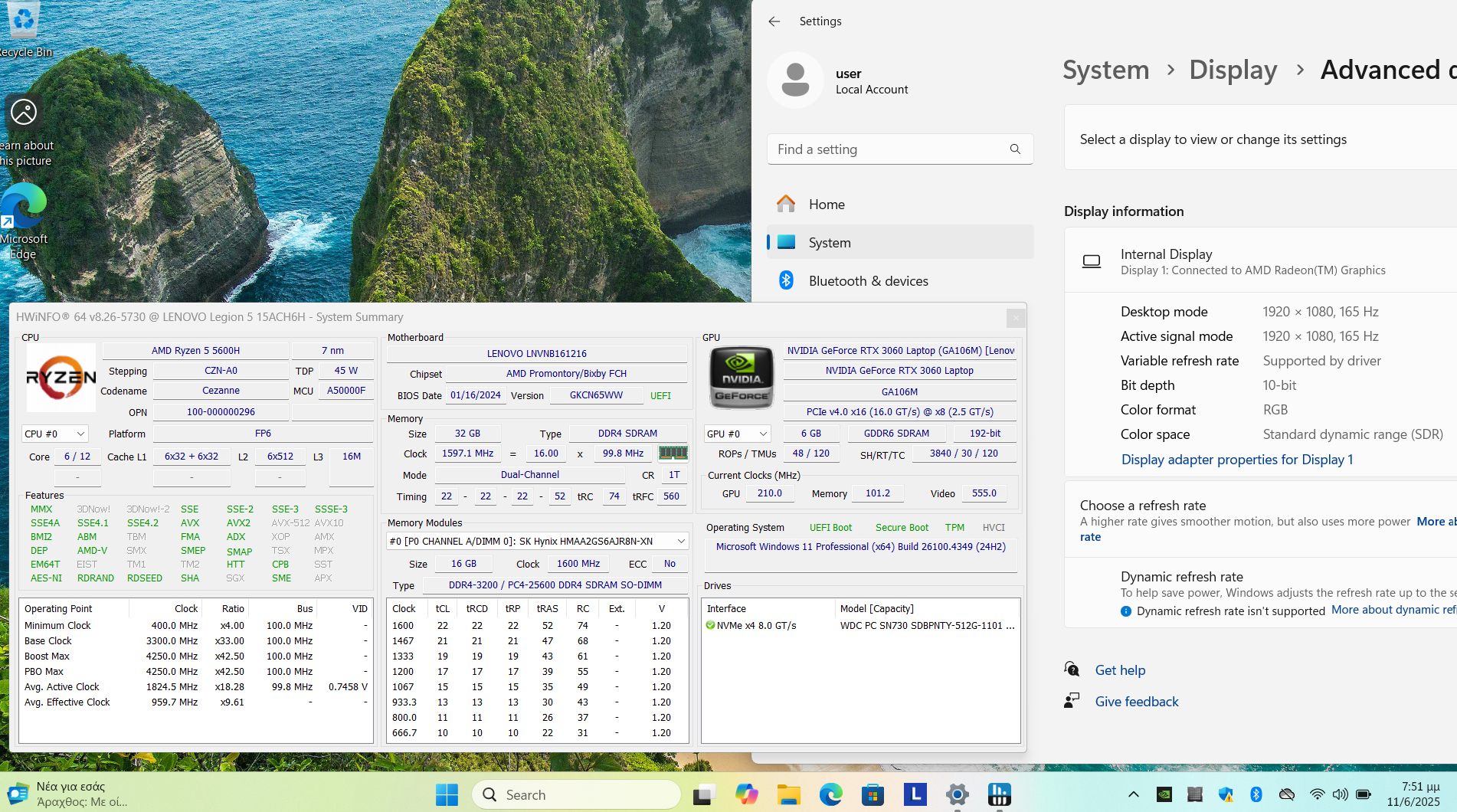Click the WDC PC SN730 drive model
Screen dimensions: 1457x812
coord(928,626)
